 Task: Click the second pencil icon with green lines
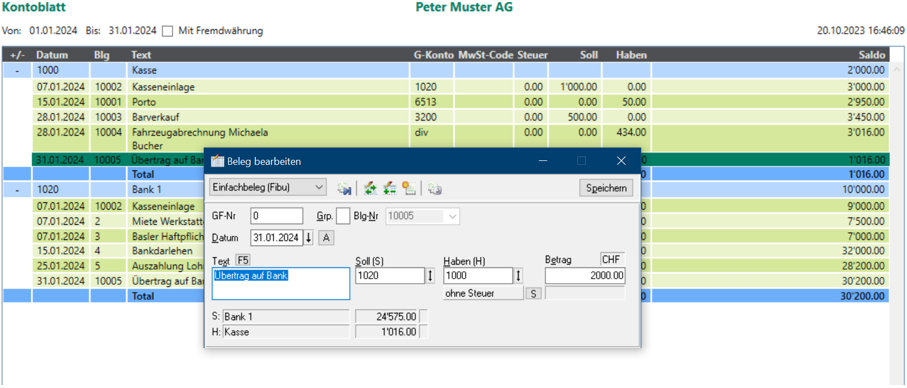(x=389, y=187)
